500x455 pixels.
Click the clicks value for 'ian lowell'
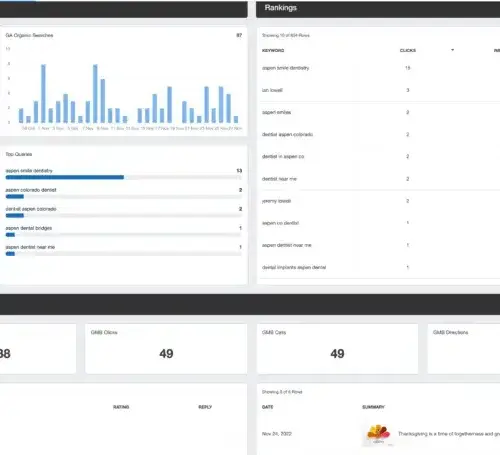(408, 90)
